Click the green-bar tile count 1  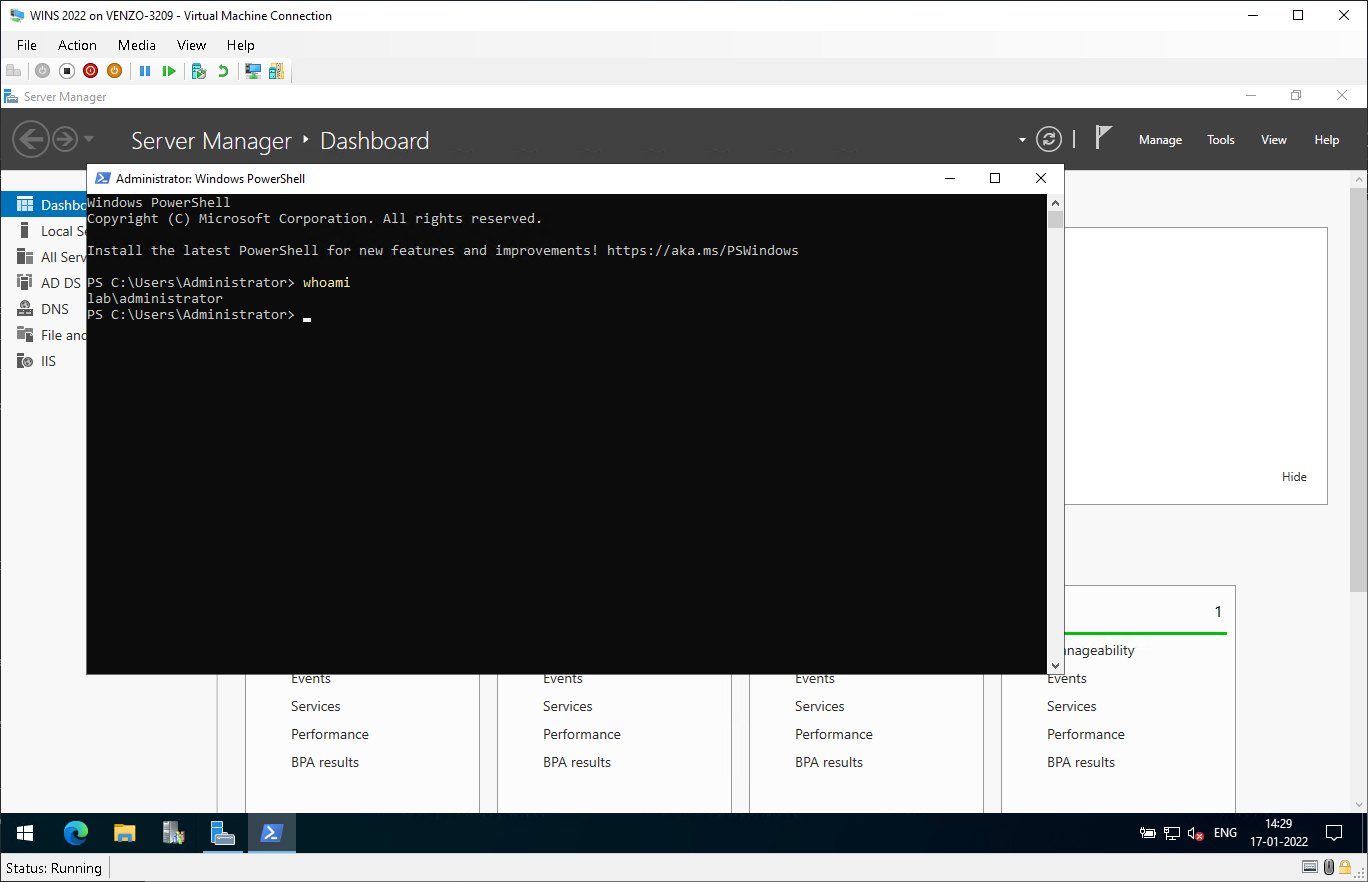click(x=1218, y=612)
